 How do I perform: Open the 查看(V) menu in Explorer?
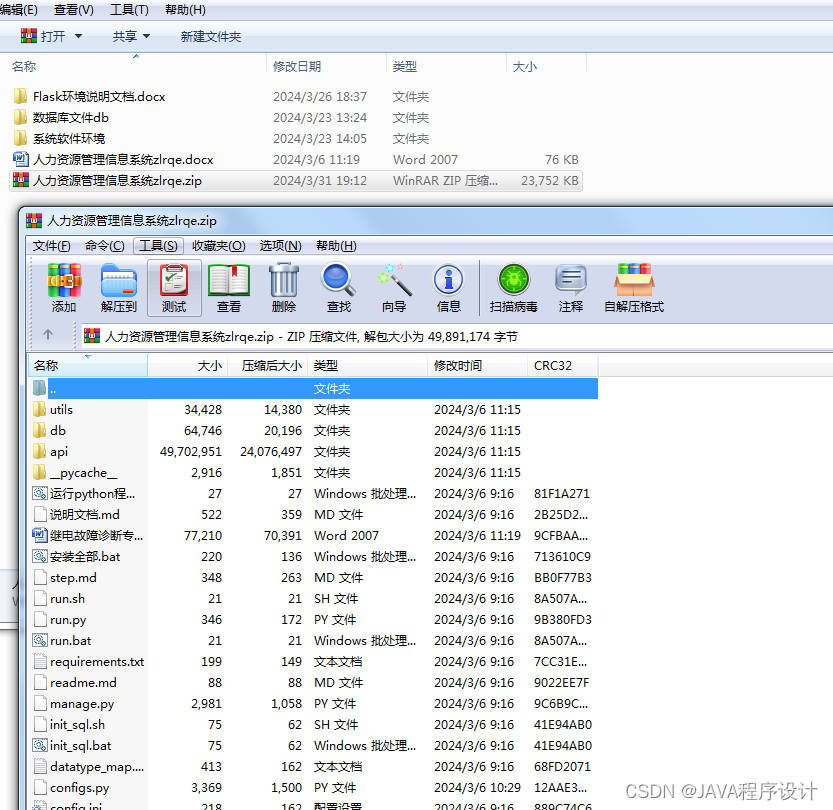(x=74, y=10)
